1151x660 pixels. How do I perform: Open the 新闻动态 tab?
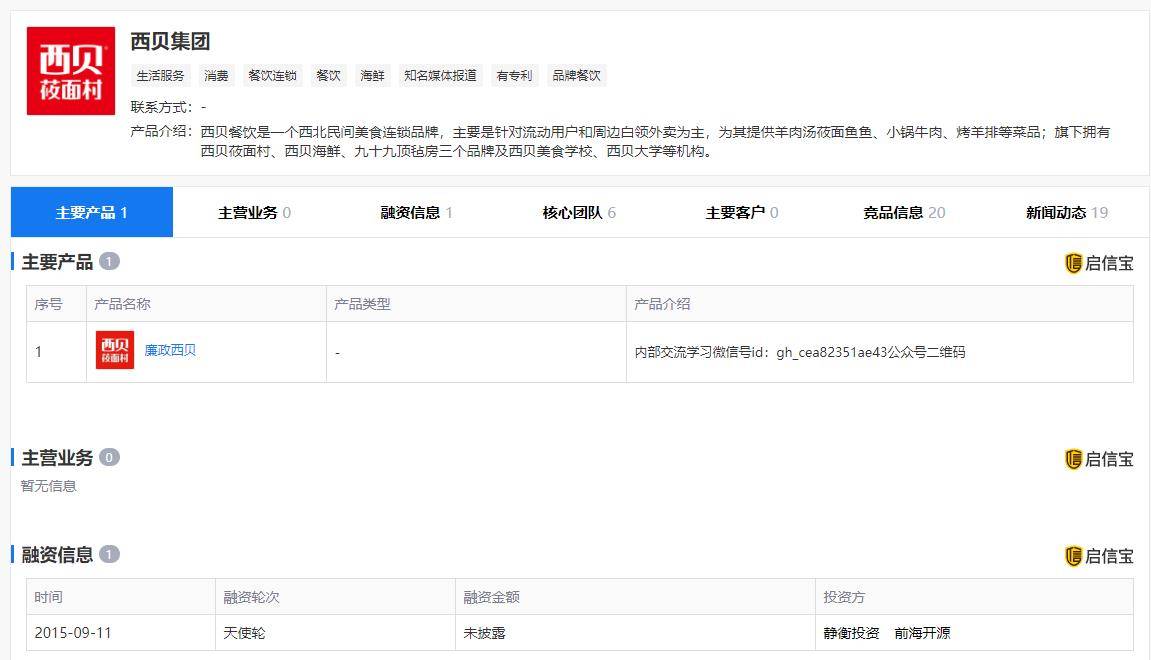(x=1067, y=212)
